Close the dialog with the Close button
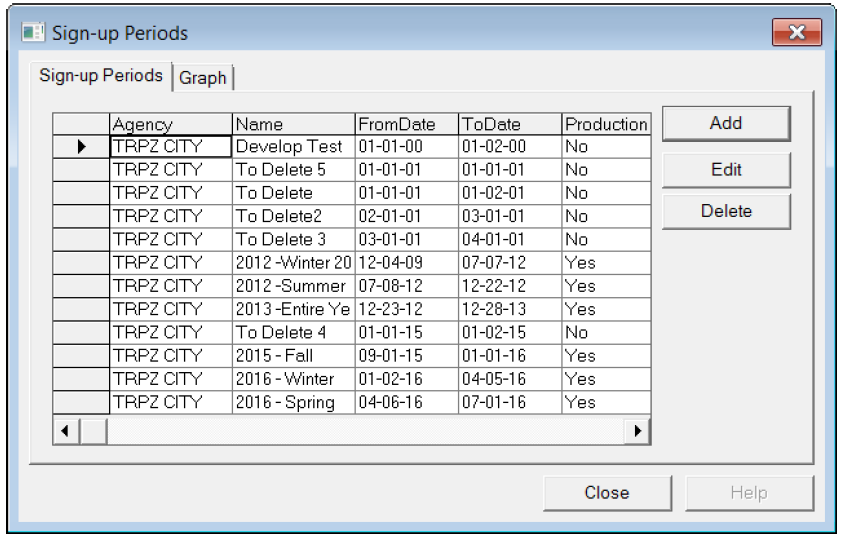 [x=607, y=493]
